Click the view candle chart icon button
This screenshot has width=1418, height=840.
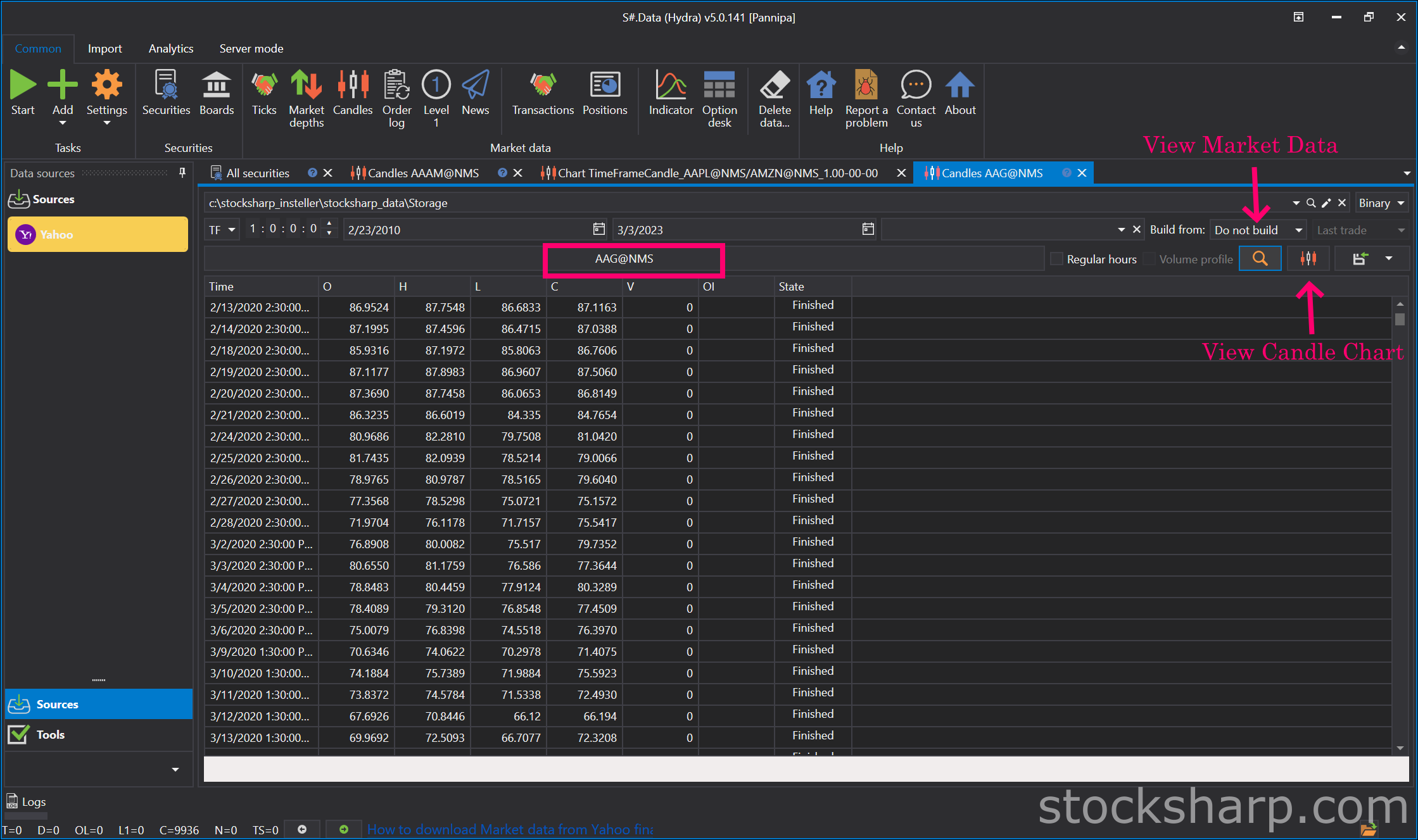1308,258
